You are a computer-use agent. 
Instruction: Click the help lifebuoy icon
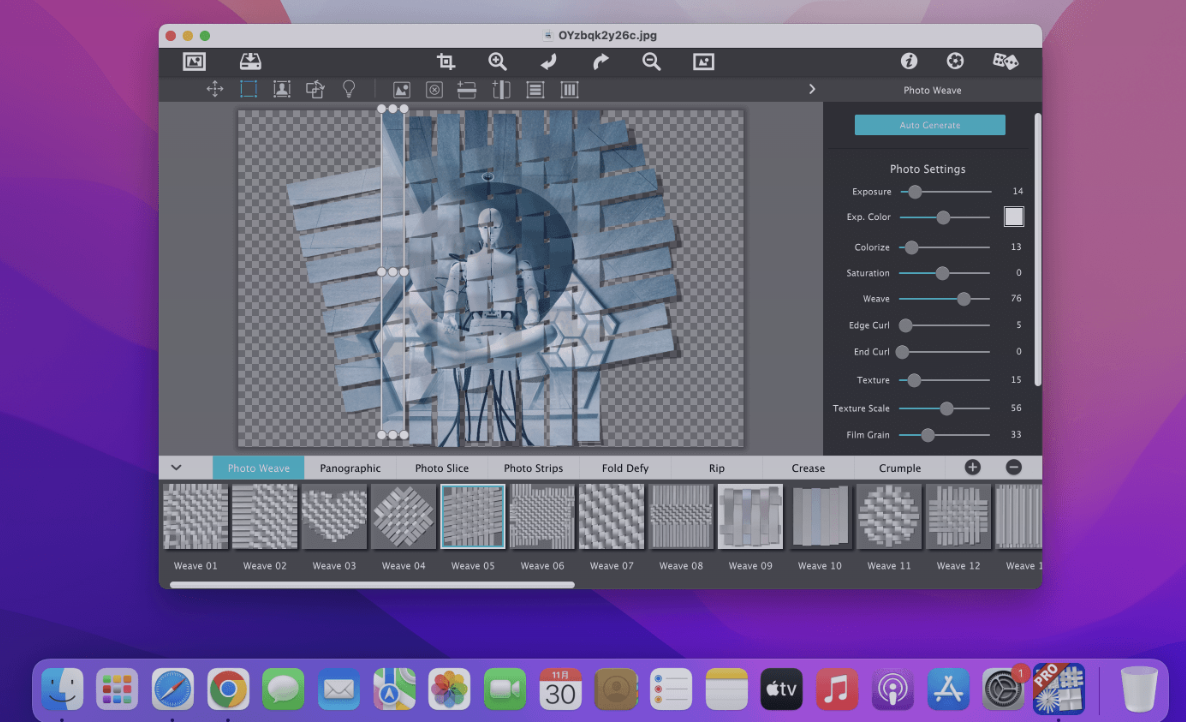(955, 61)
